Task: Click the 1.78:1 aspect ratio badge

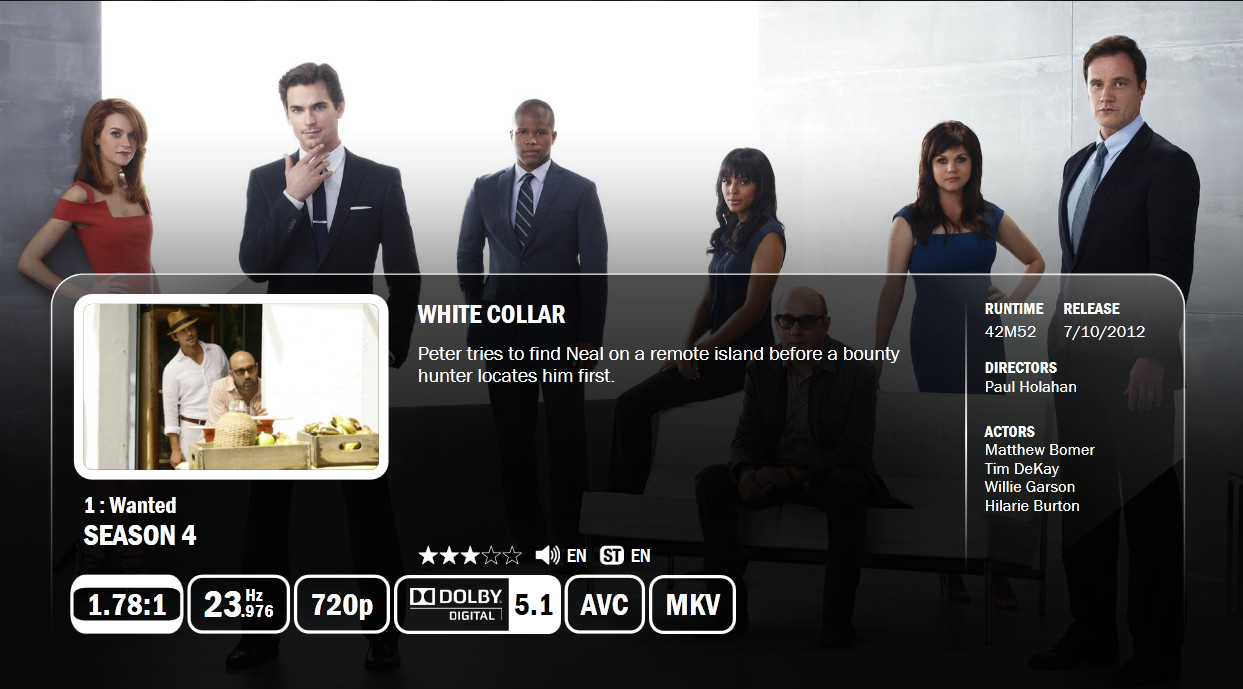Action: coord(126,604)
